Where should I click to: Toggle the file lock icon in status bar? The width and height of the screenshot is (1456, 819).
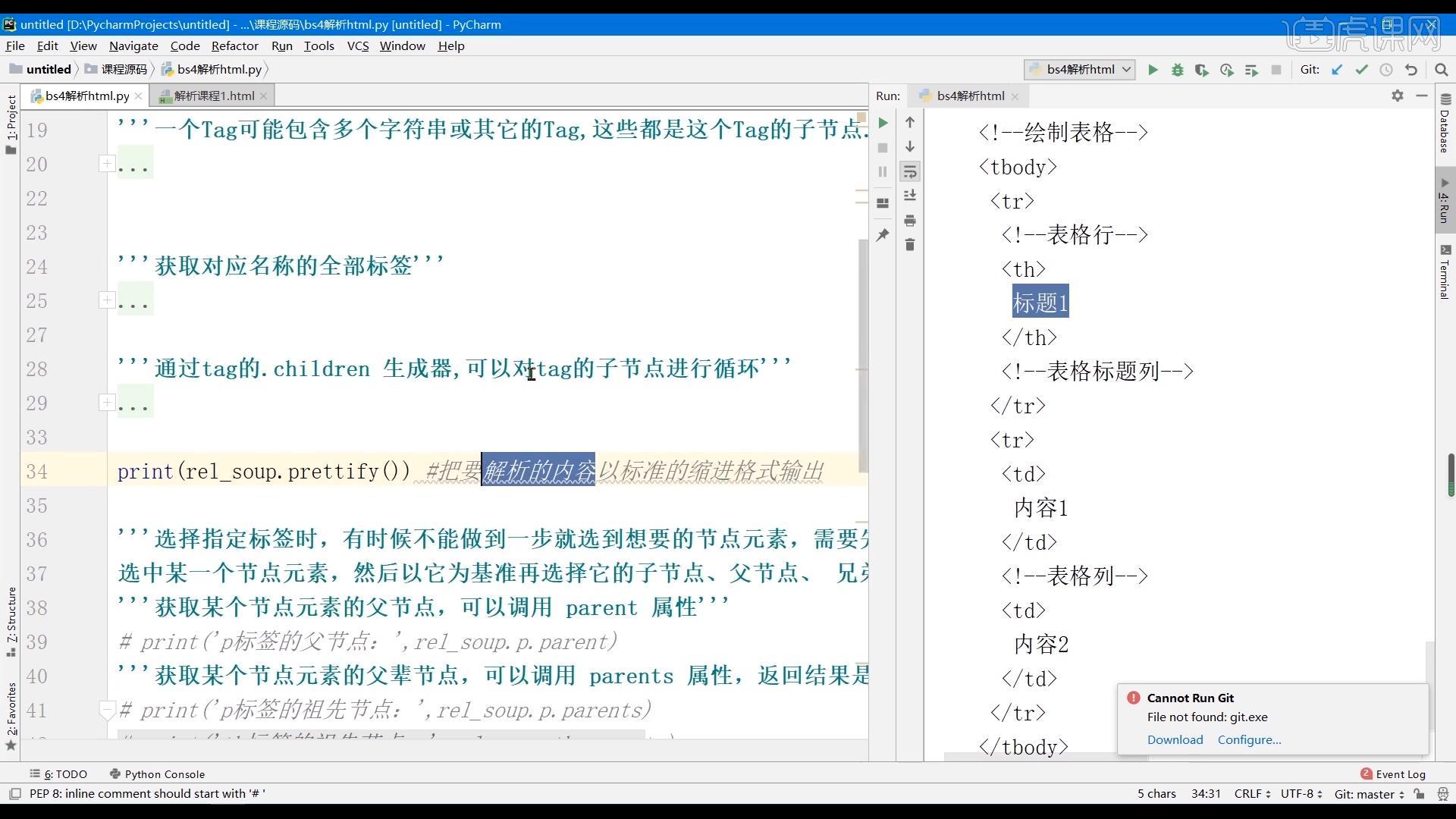1420,793
